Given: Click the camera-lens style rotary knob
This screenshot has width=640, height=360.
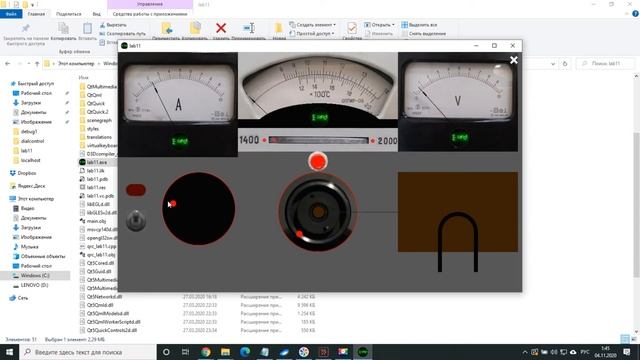Looking at the screenshot, I should tap(318, 211).
